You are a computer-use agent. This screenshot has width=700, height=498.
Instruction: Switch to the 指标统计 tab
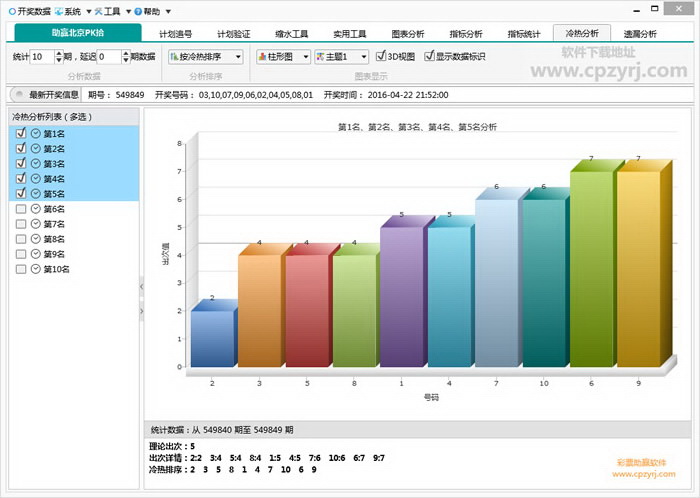[x=524, y=34]
